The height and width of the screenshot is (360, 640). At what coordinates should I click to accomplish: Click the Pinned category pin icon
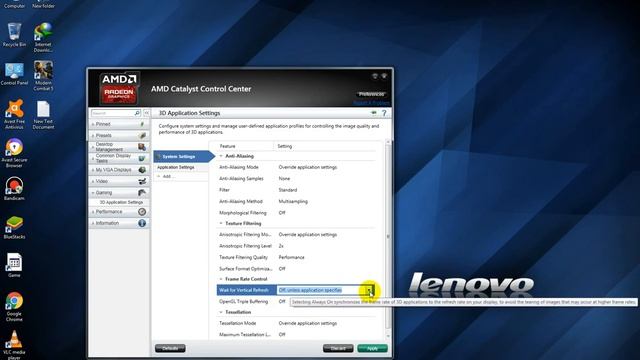click(x=142, y=124)
